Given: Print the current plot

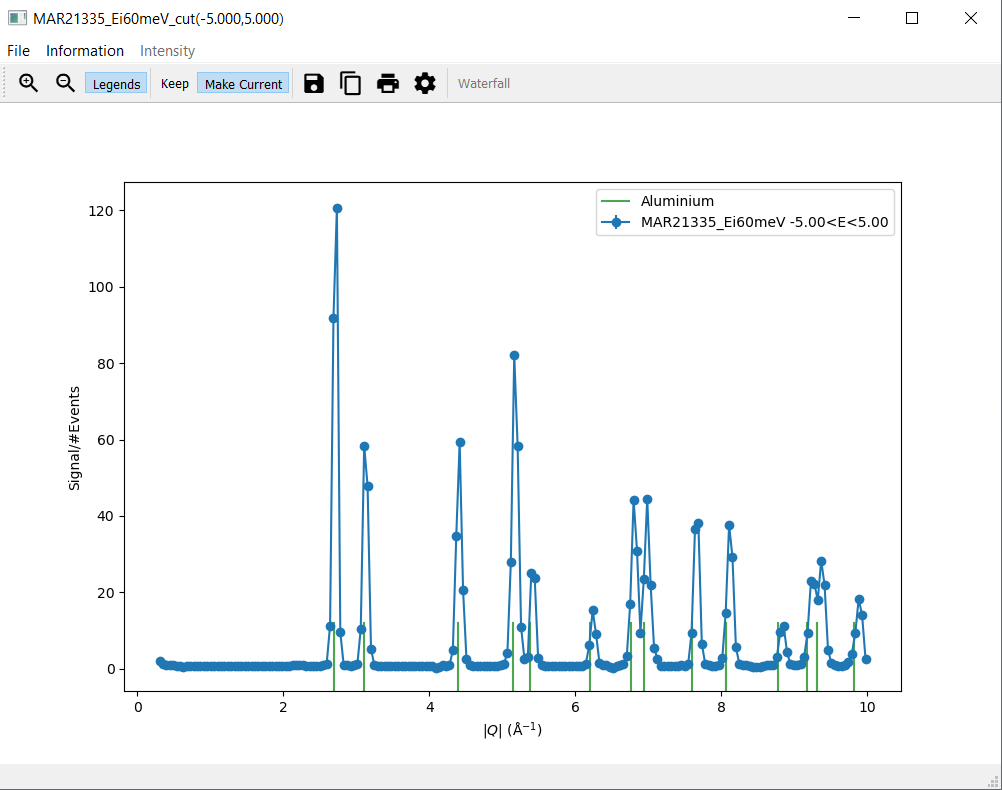Looking at the screenshot, I should [387, 83].
